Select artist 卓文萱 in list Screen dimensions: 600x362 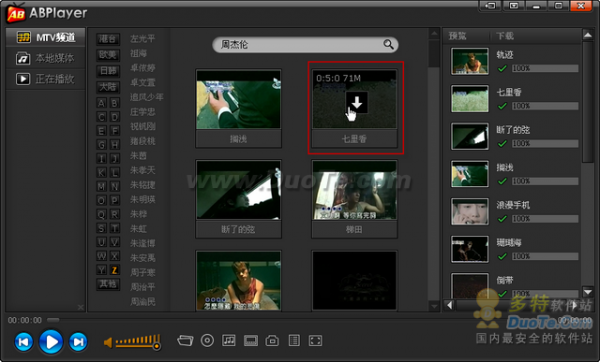(x=143, y=82)
